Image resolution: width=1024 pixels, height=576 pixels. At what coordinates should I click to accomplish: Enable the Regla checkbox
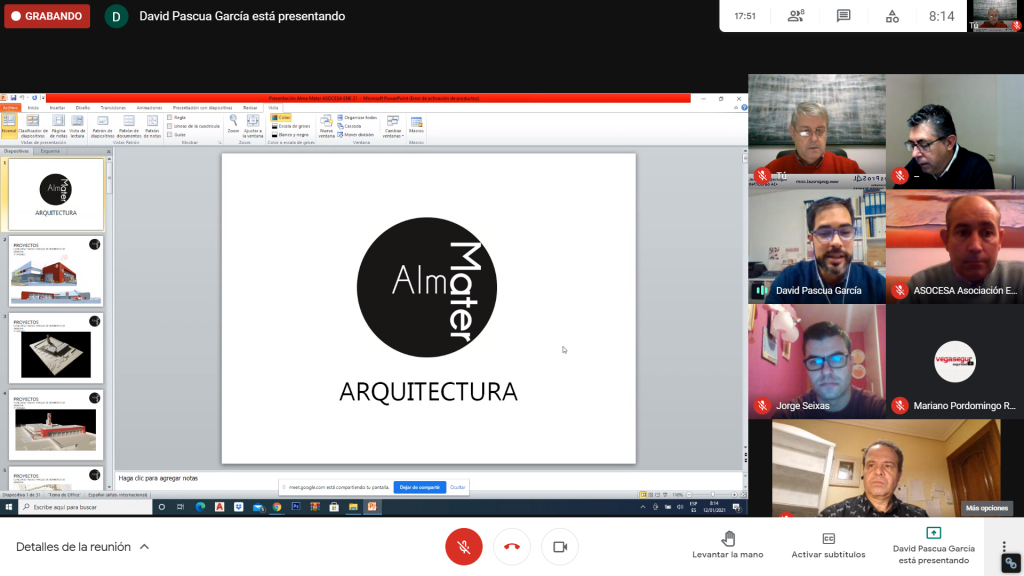[x=170, y=118]
